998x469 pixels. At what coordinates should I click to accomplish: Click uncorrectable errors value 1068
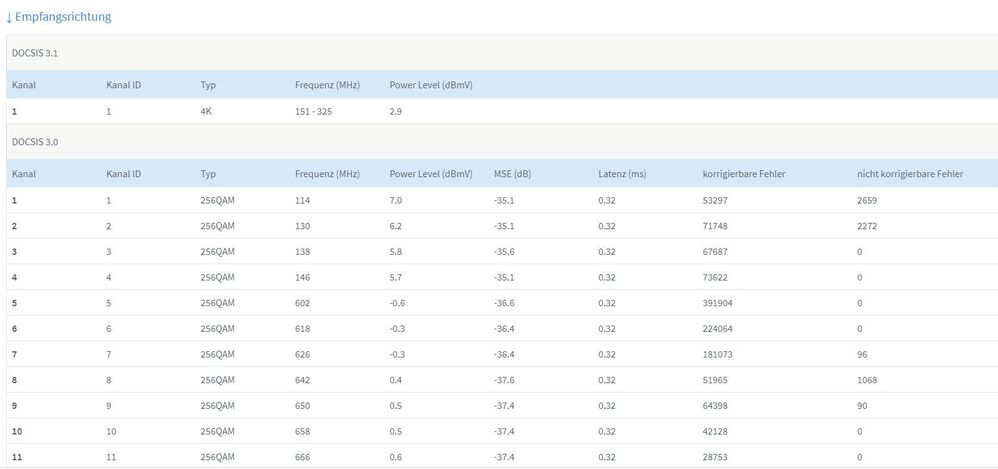point(867,381)
